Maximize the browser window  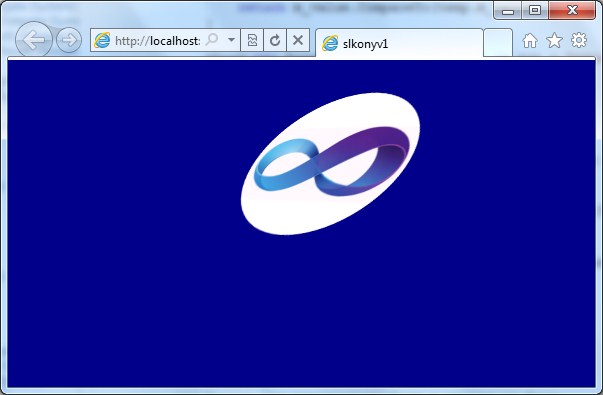coord(535,10)
